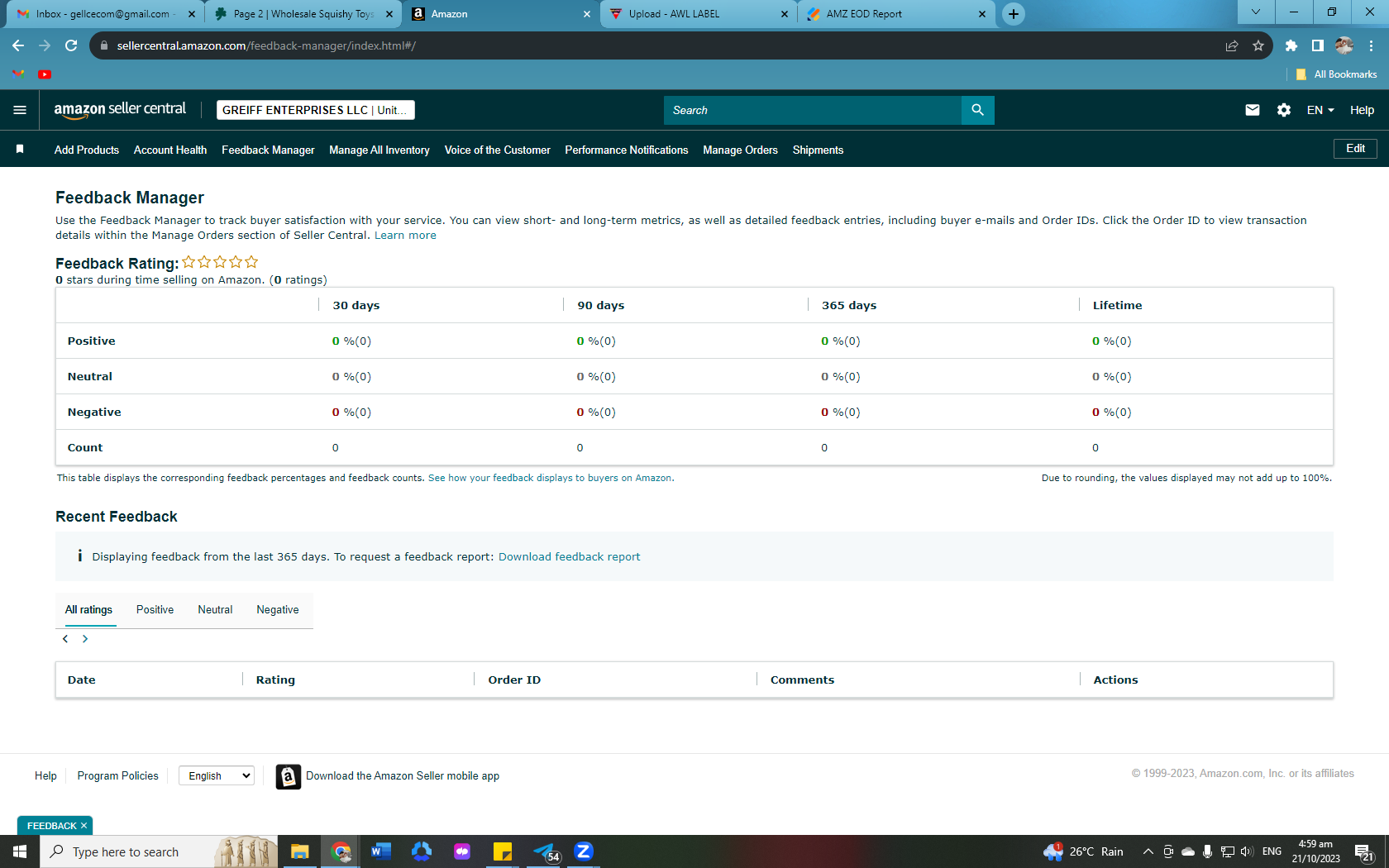Open Account Health in nav bar
Image resolution: width=1389 pixels, height=868 pixels.
coord(170,150)
